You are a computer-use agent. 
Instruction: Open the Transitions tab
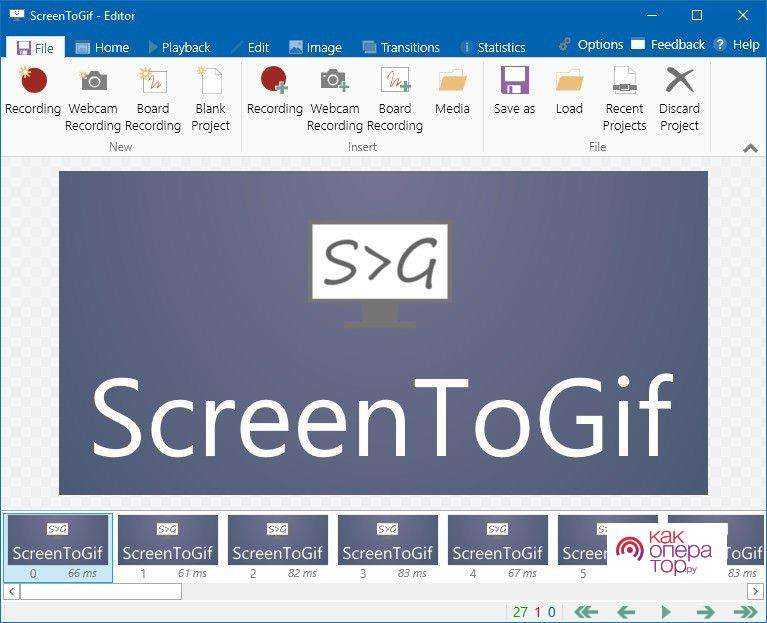coord(401,47)
